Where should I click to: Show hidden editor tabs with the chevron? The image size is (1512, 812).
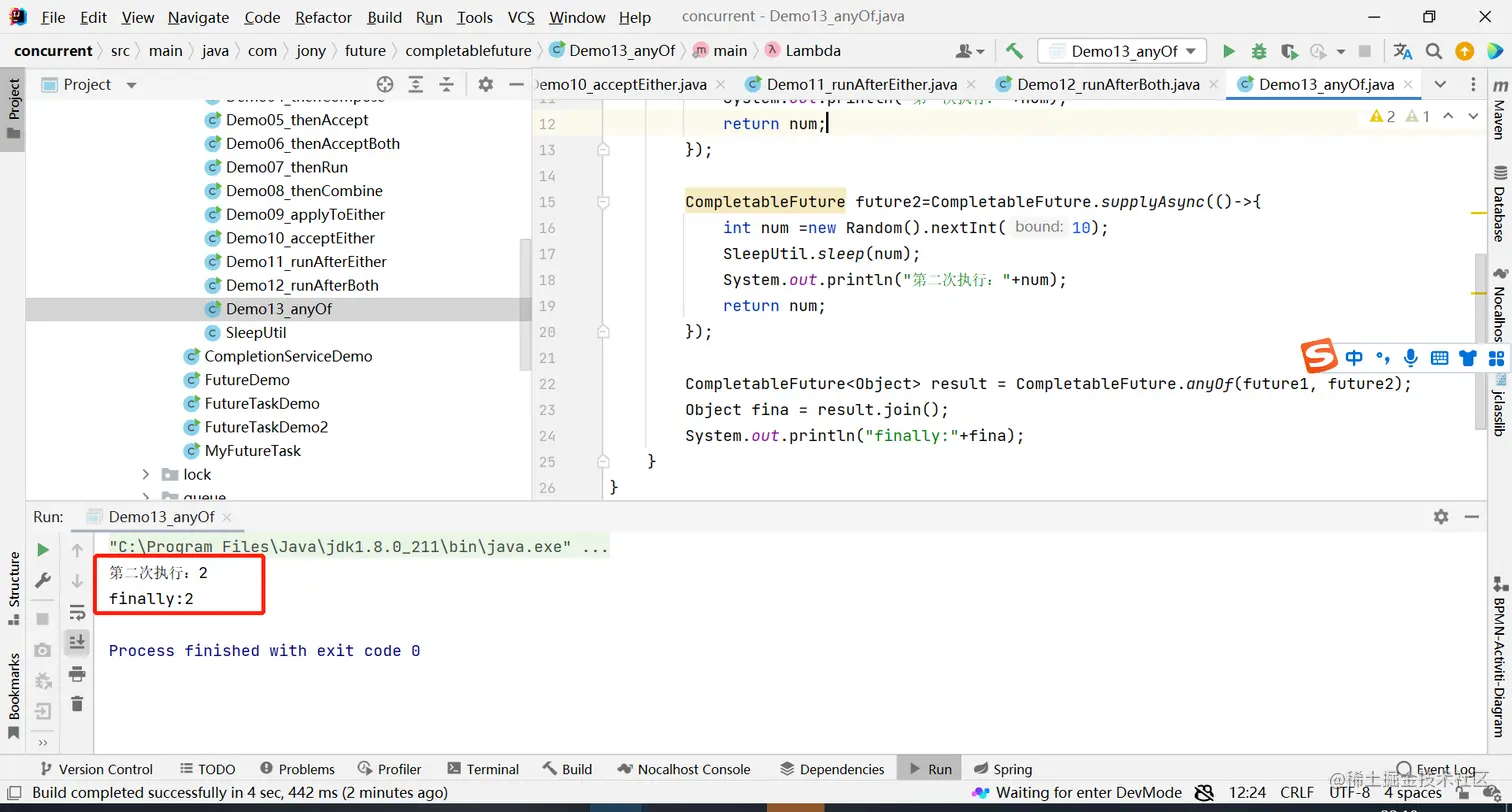click(x=1440, y=85)
